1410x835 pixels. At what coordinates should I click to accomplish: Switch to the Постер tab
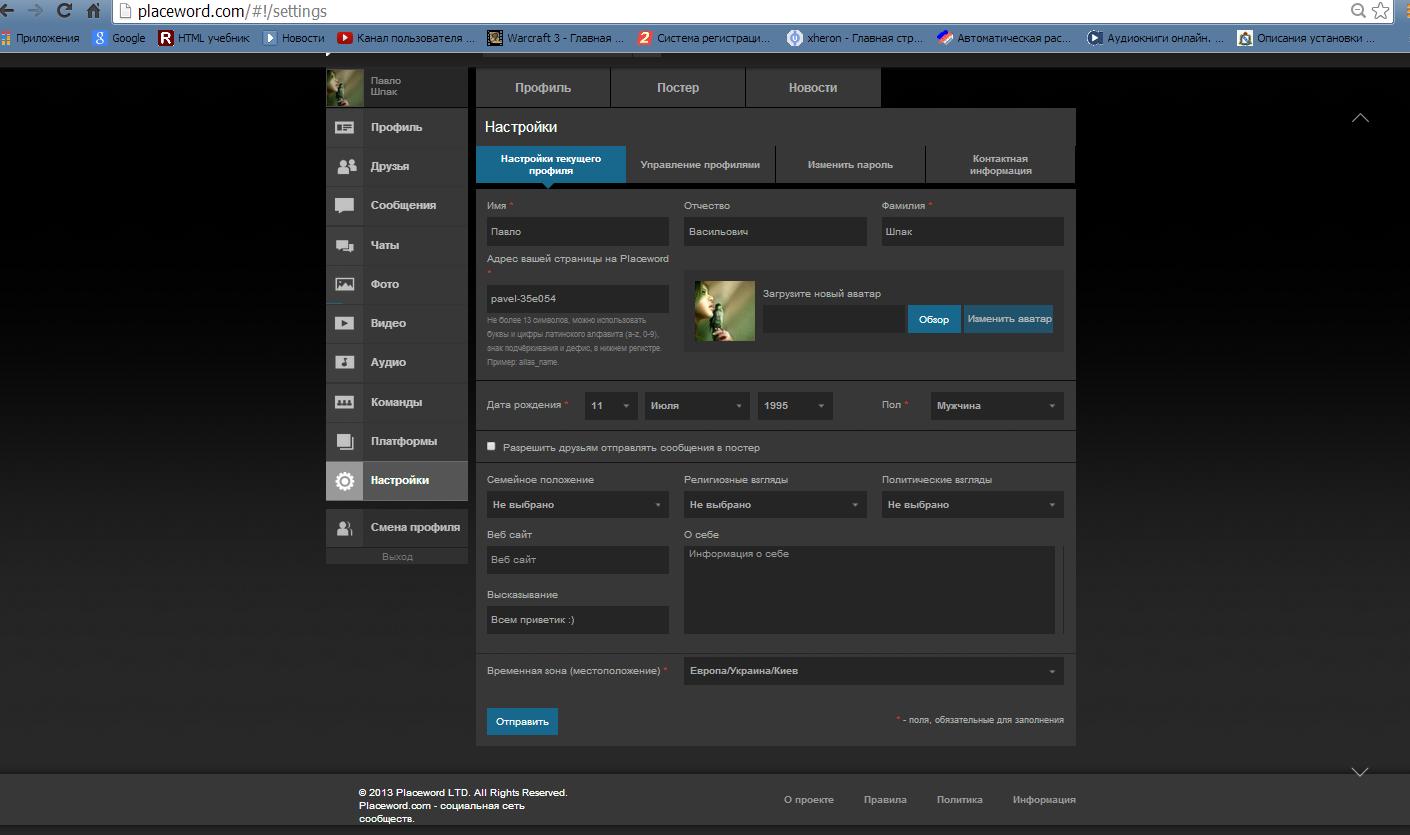(x=678, y=88)
